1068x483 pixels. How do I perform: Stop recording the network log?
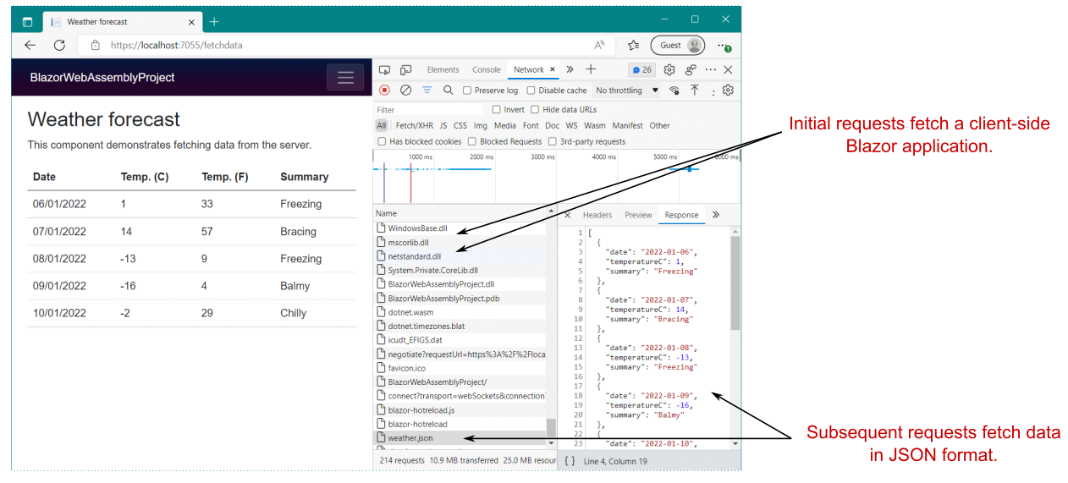click(x=385, y=90)
